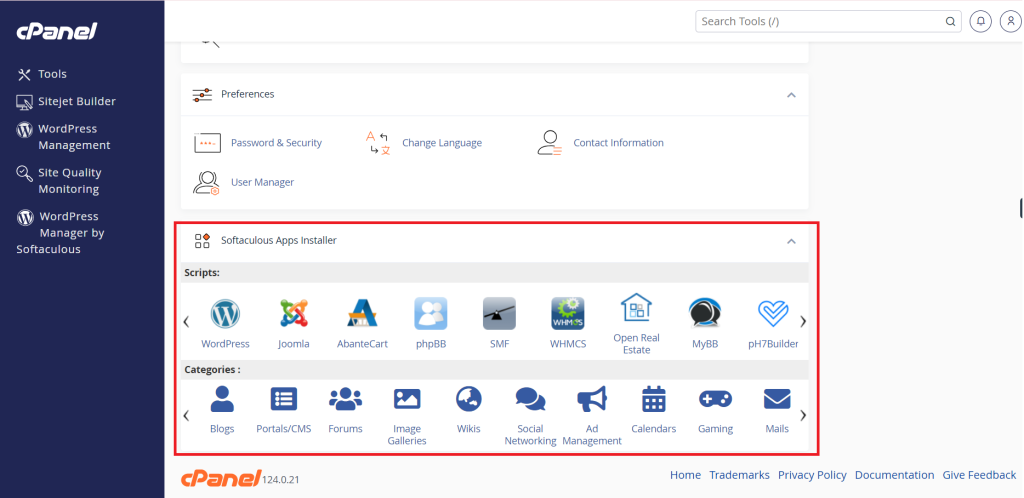Click the Change Language icon
This screenshot has height=498, width=1024.
pyautogui.click(x=377, y=142)
